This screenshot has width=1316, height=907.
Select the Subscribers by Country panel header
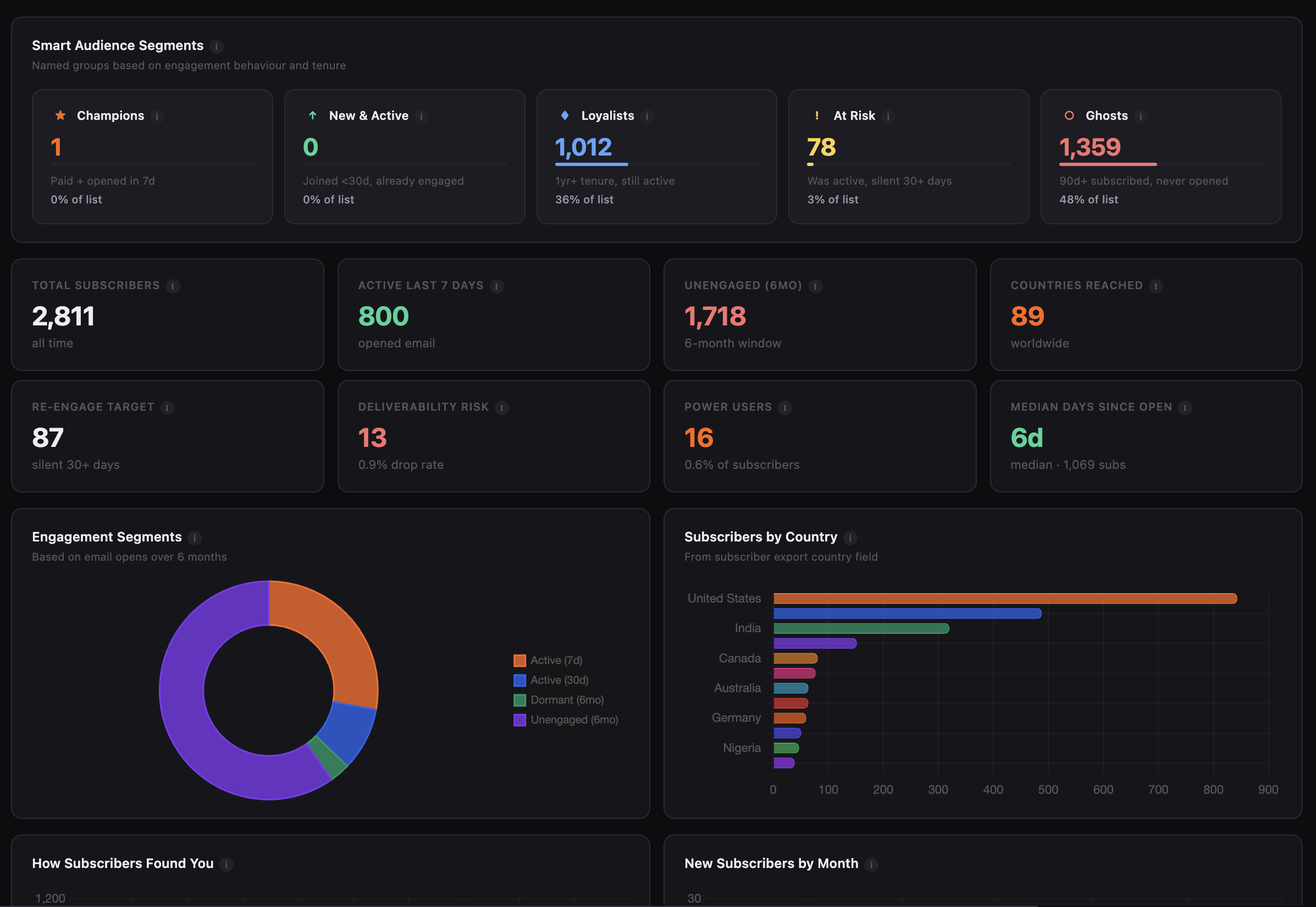pos(760,537)
